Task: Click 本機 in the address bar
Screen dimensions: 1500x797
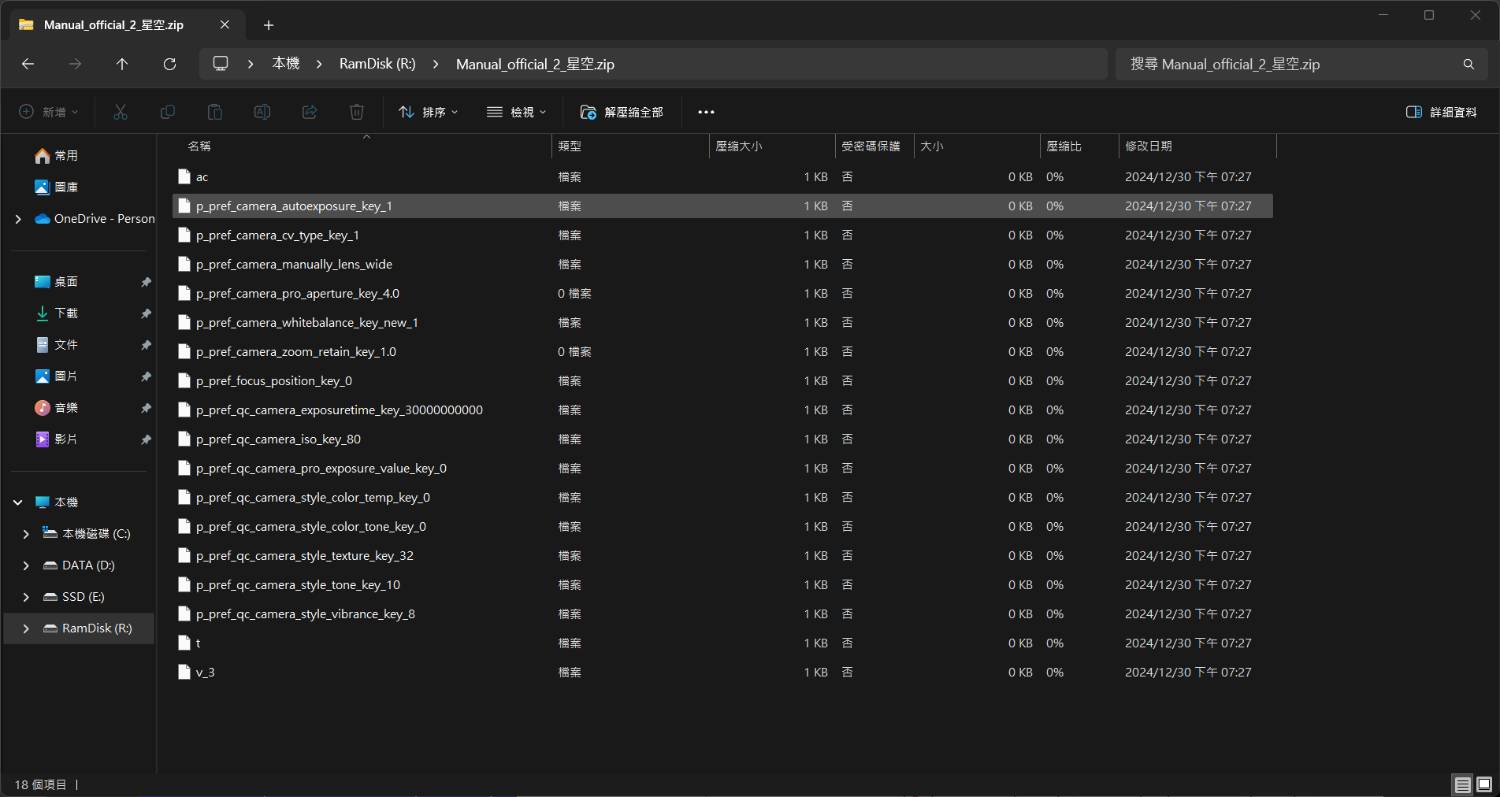Action: [285, 64]
